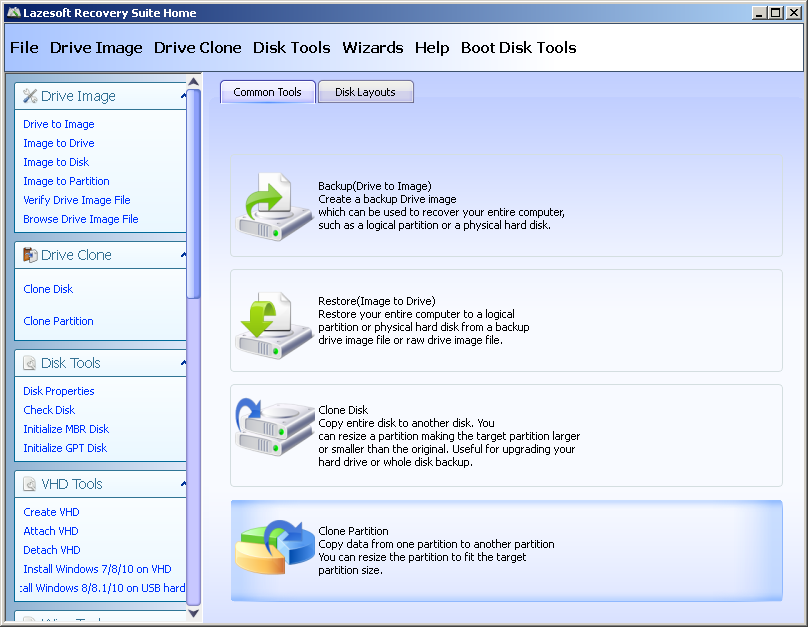Image resolution: width=808 pixels, height=627 pixels.
Task: Collapse the Drive Image sidebar section
Action: coord(182,97)
